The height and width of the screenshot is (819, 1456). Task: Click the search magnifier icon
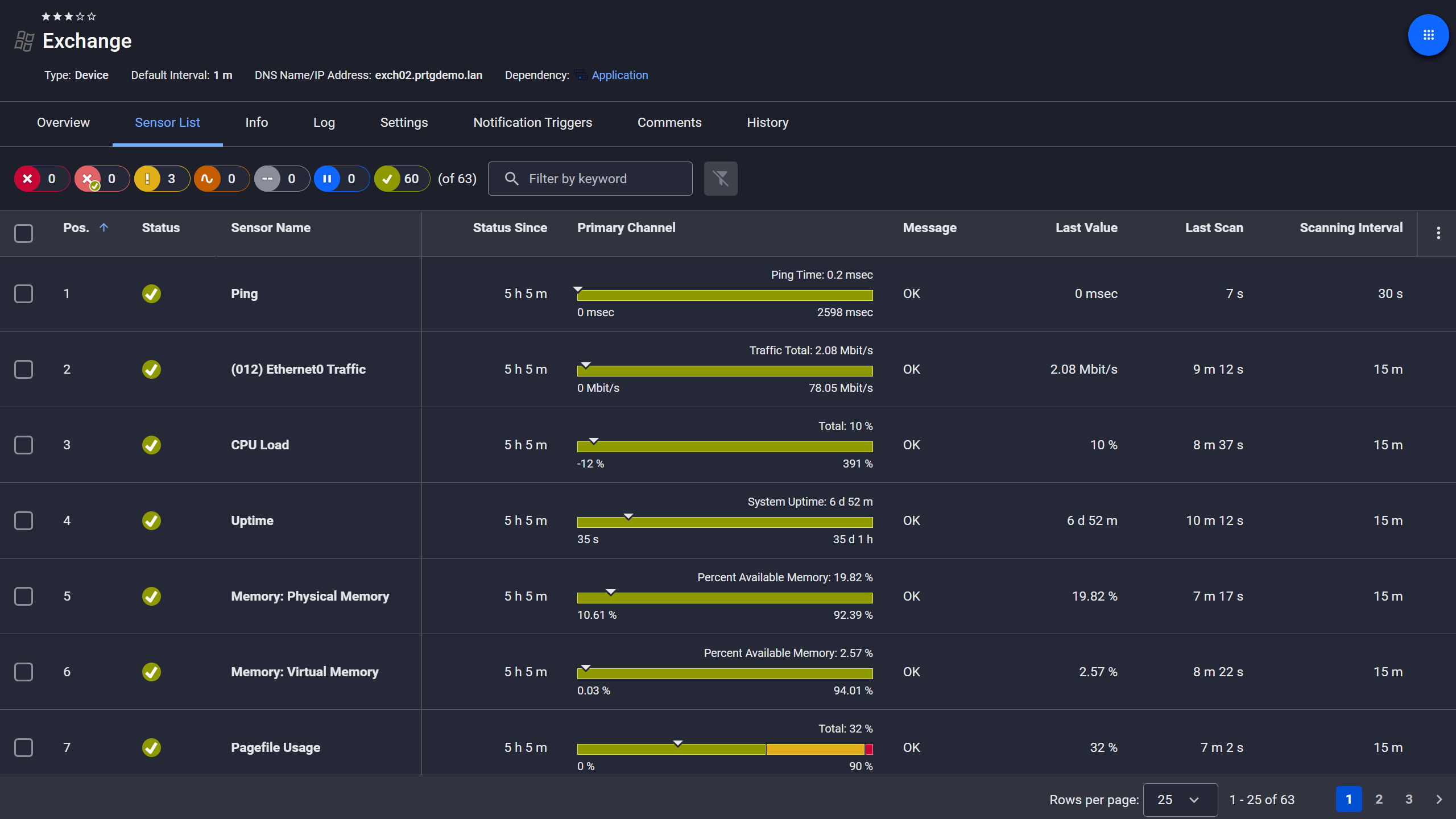(511, 179)
